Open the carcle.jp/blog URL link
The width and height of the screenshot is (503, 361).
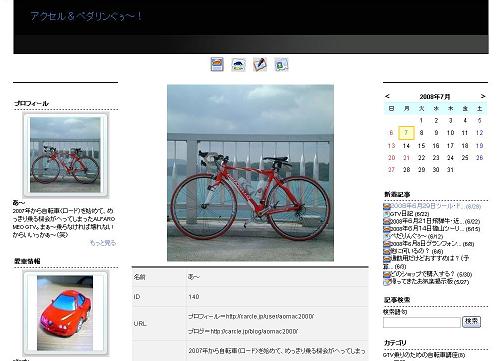254,331
